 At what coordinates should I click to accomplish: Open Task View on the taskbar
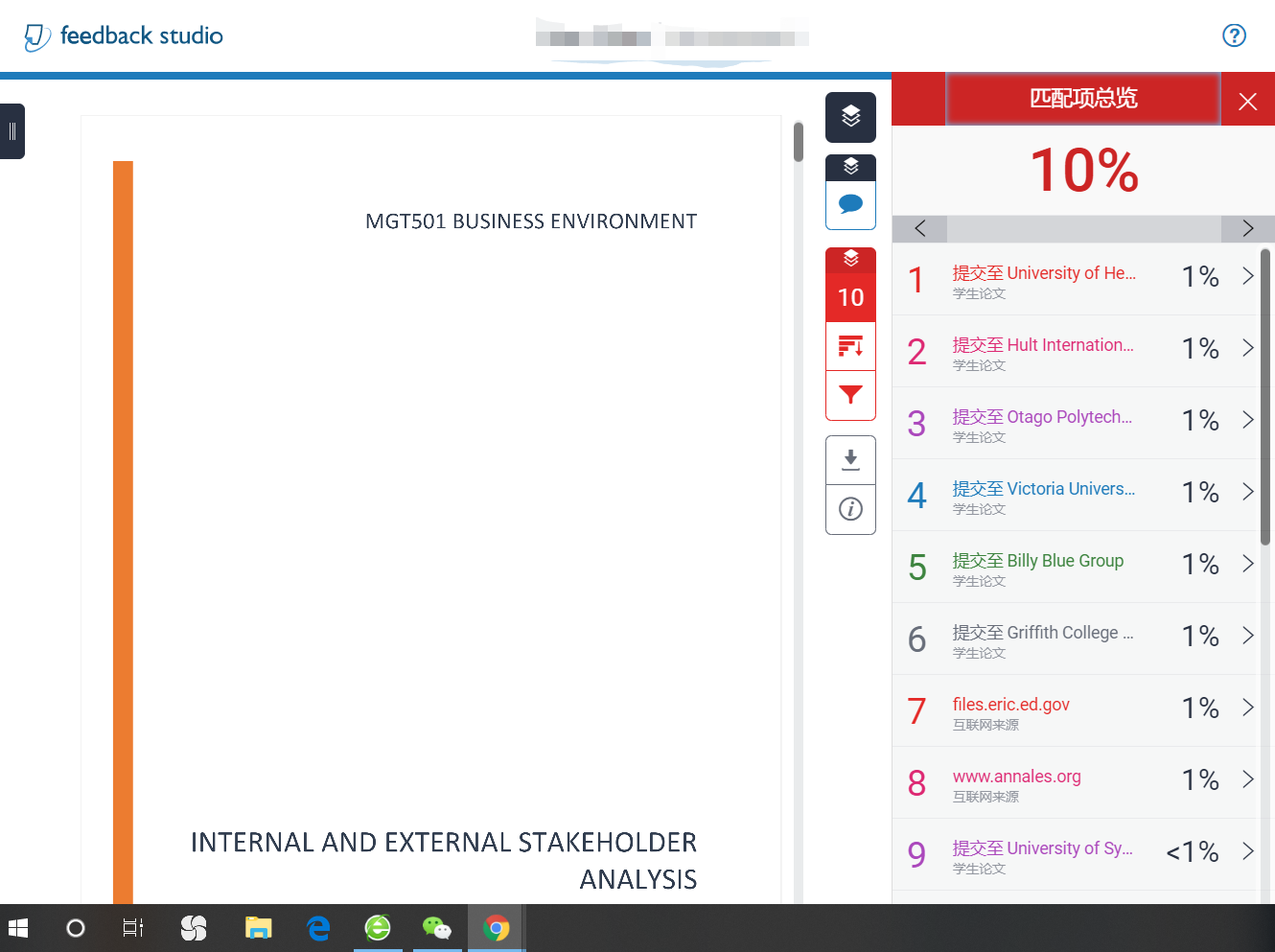133,928
